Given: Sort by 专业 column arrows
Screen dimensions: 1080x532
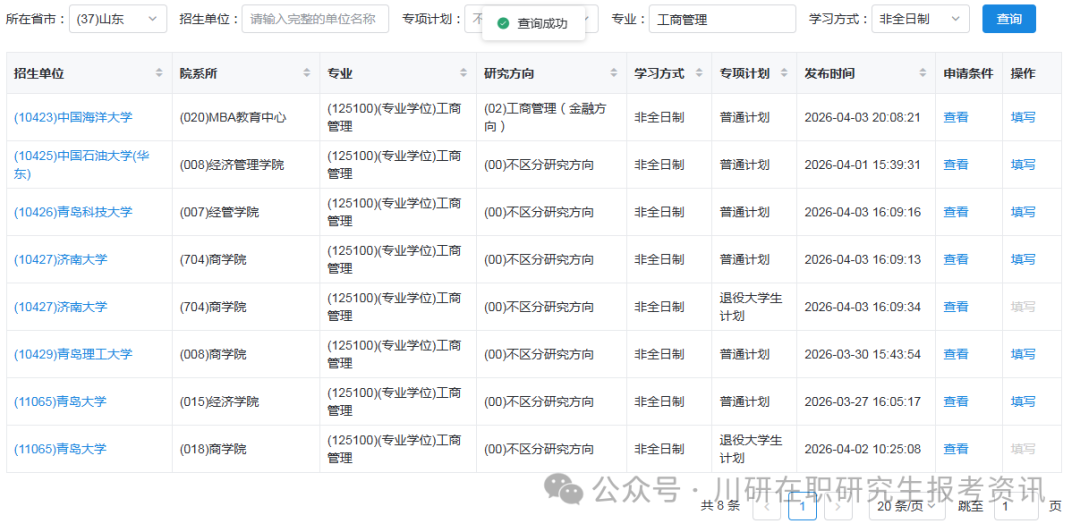Looking at the screenshot, I should (464, 73).
